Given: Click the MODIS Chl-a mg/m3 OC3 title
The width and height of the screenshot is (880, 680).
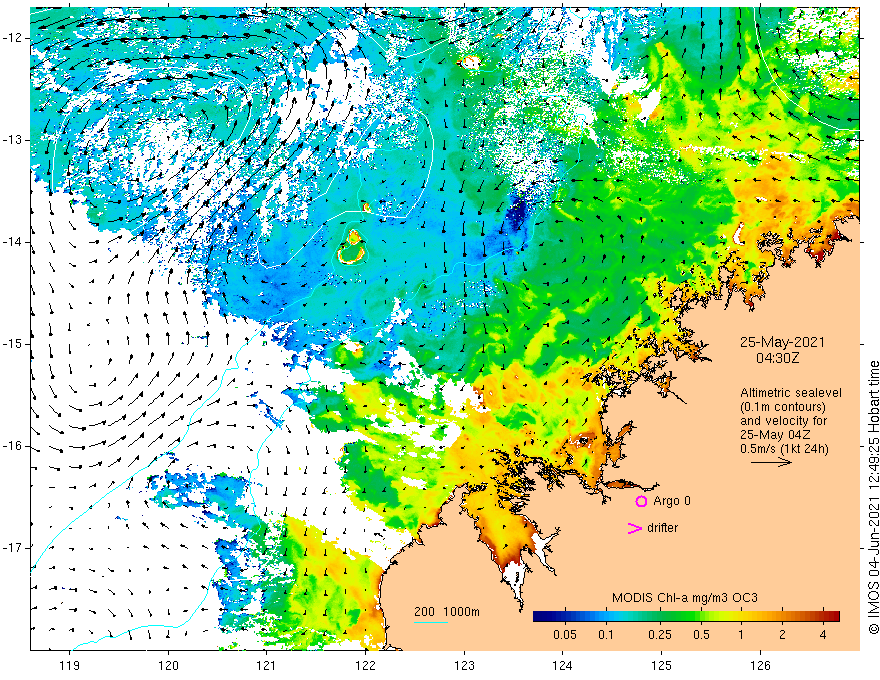Looking at the screenshot, I should (x=685, y=598).
